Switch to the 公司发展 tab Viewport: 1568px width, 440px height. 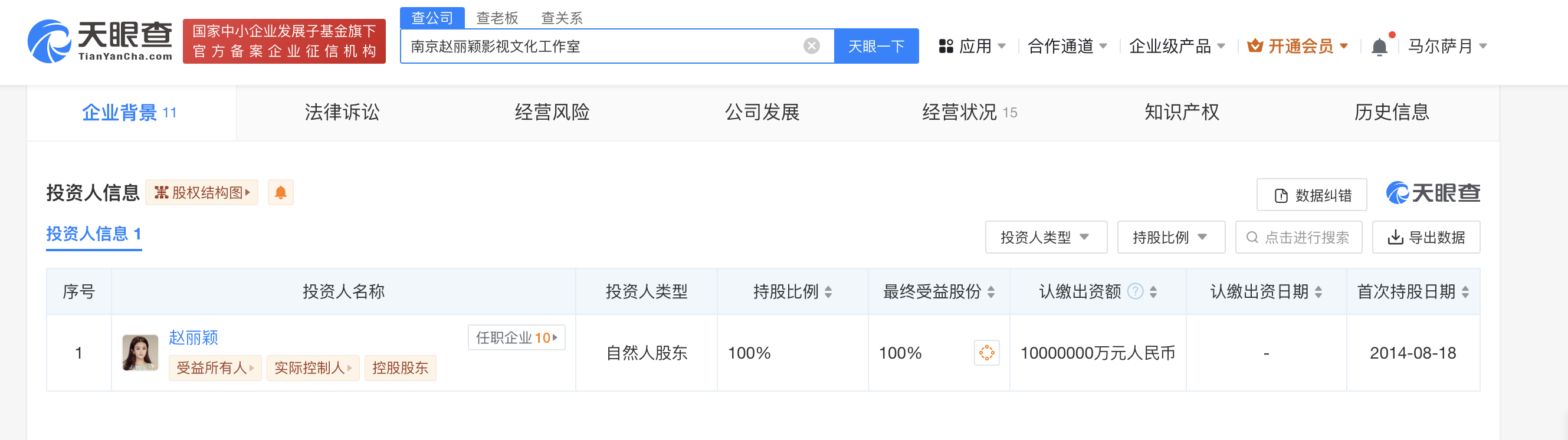coord(762,113)
